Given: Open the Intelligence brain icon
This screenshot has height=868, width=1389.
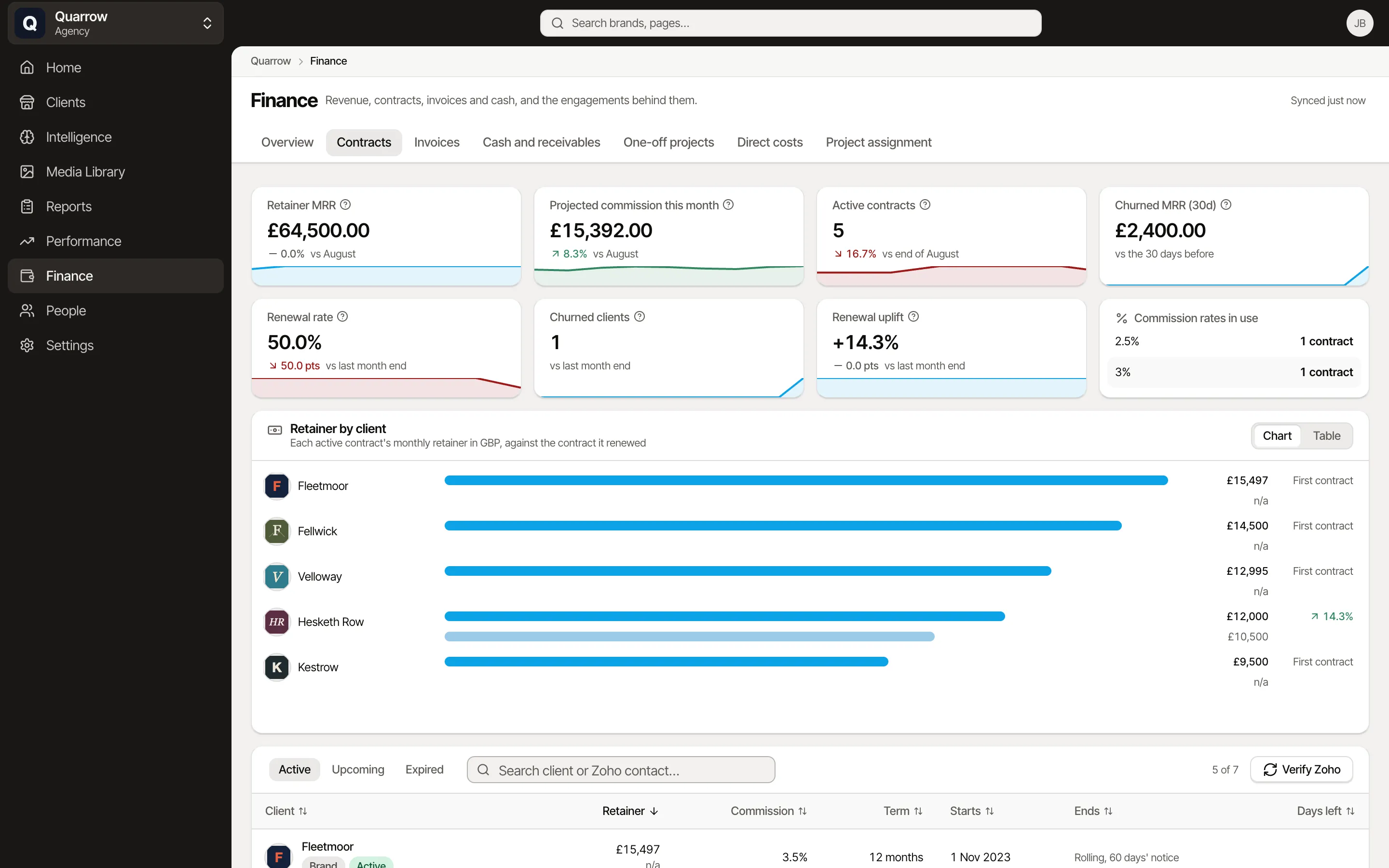Looking at the screenshot, I should click(x=27, y=137).
